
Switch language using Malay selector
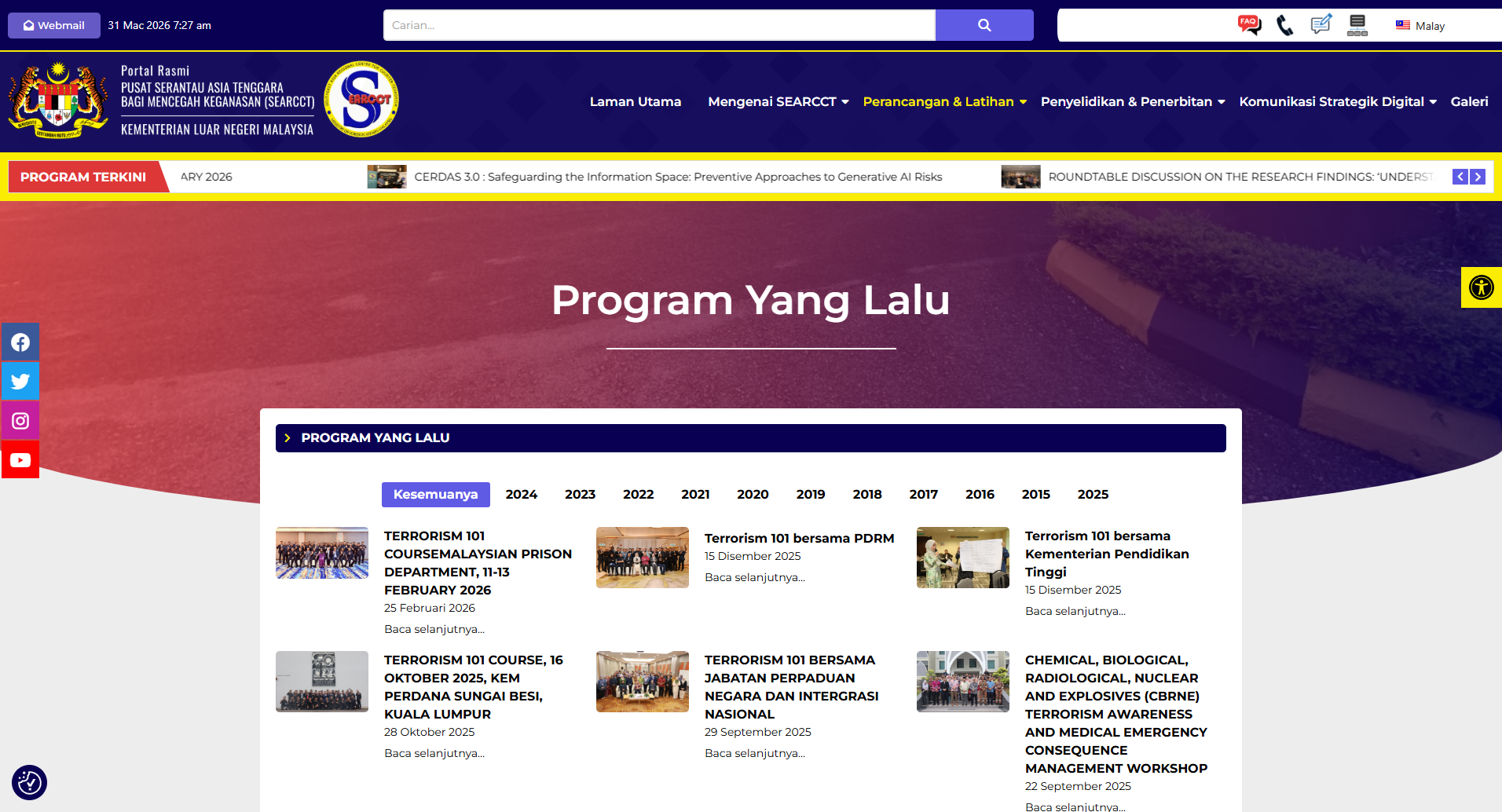point(1420,26)
